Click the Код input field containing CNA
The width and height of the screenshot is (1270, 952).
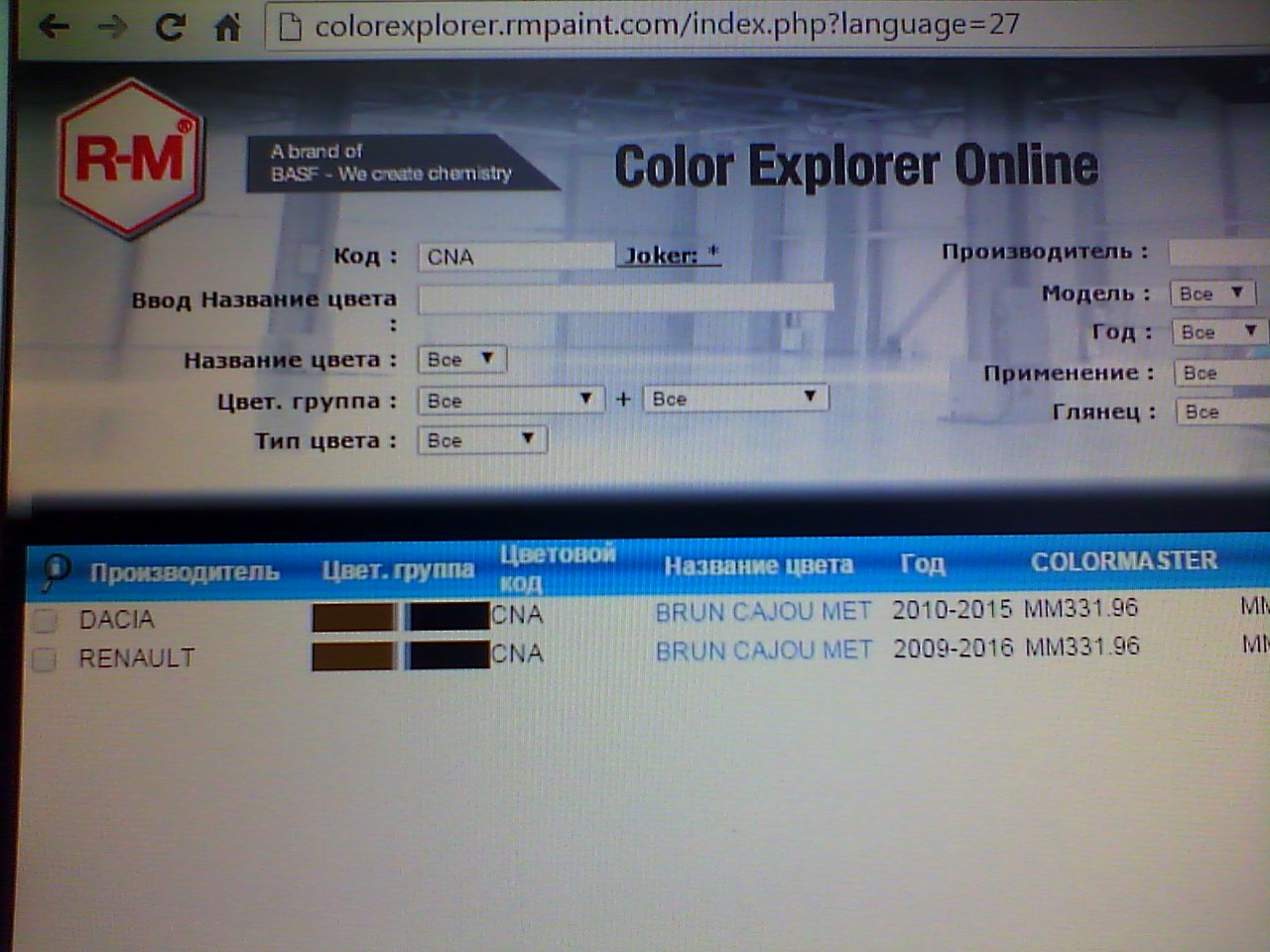tap(516, 257)
